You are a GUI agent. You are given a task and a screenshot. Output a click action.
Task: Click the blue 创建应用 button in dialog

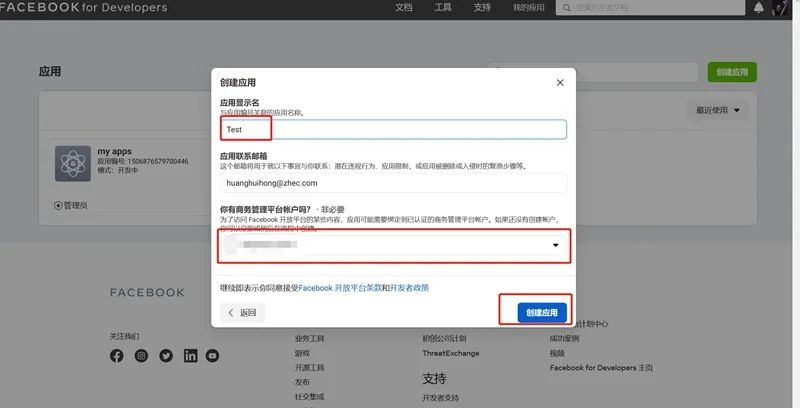542,313
